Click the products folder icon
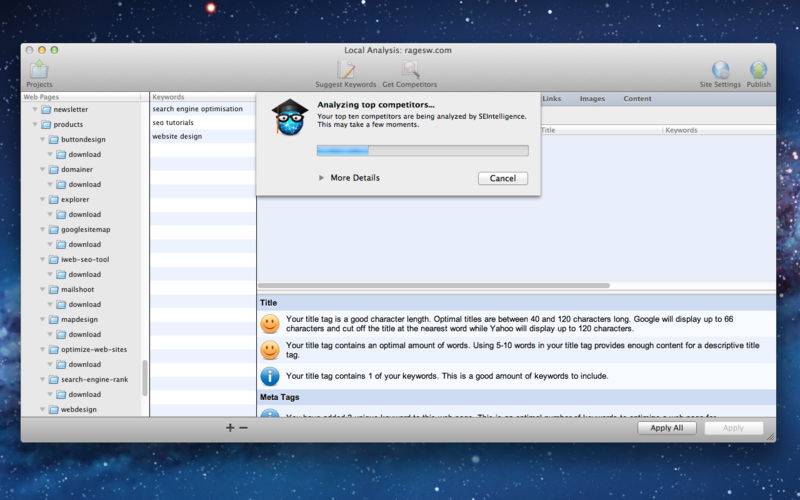The height and width of the screenshot is (500, 800). coord(46,124)
